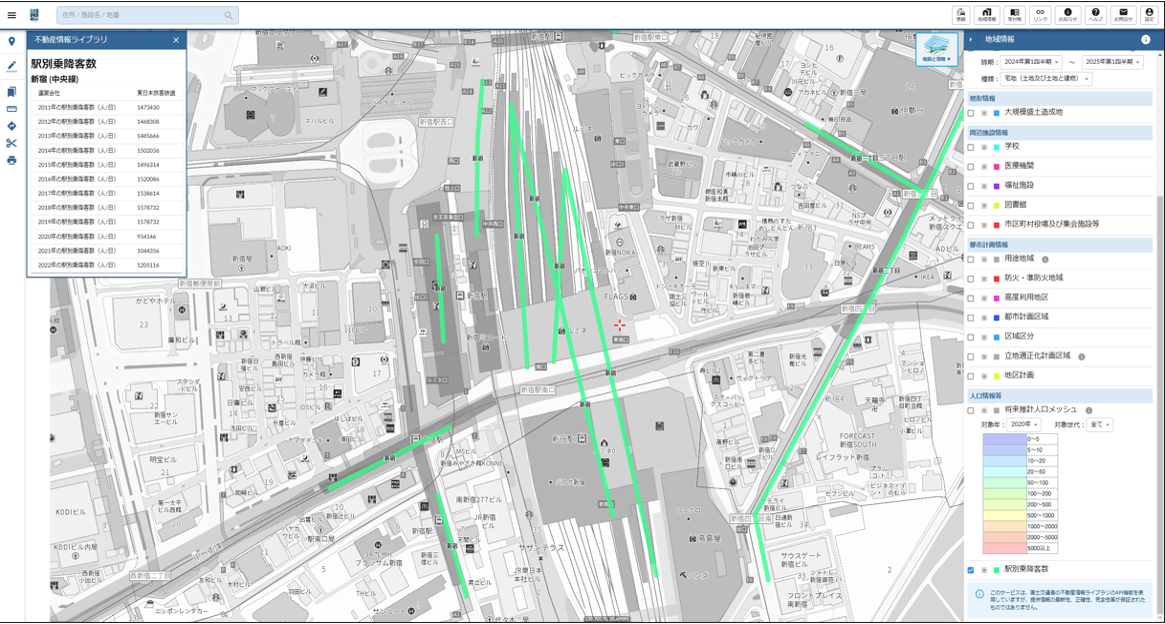Select the location pin tool in sidebar
Viewport: 1165px width, 624px height.
[12, 41]
